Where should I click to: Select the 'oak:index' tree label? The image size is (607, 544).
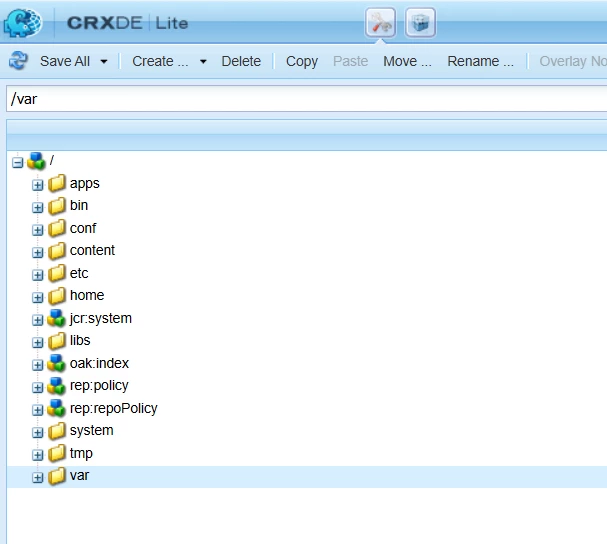(x=99, y=363)
